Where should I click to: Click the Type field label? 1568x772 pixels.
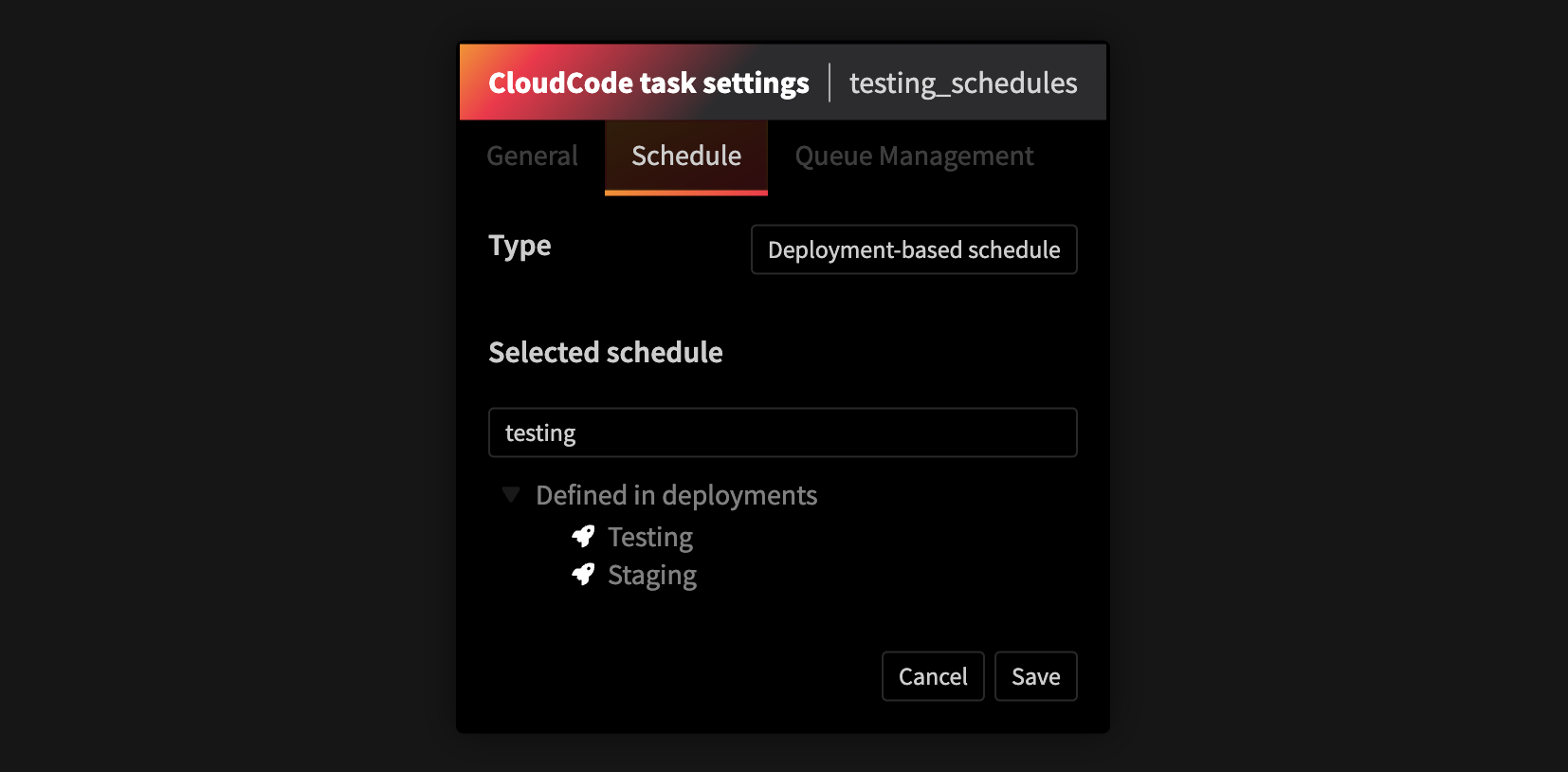point(520,246)
